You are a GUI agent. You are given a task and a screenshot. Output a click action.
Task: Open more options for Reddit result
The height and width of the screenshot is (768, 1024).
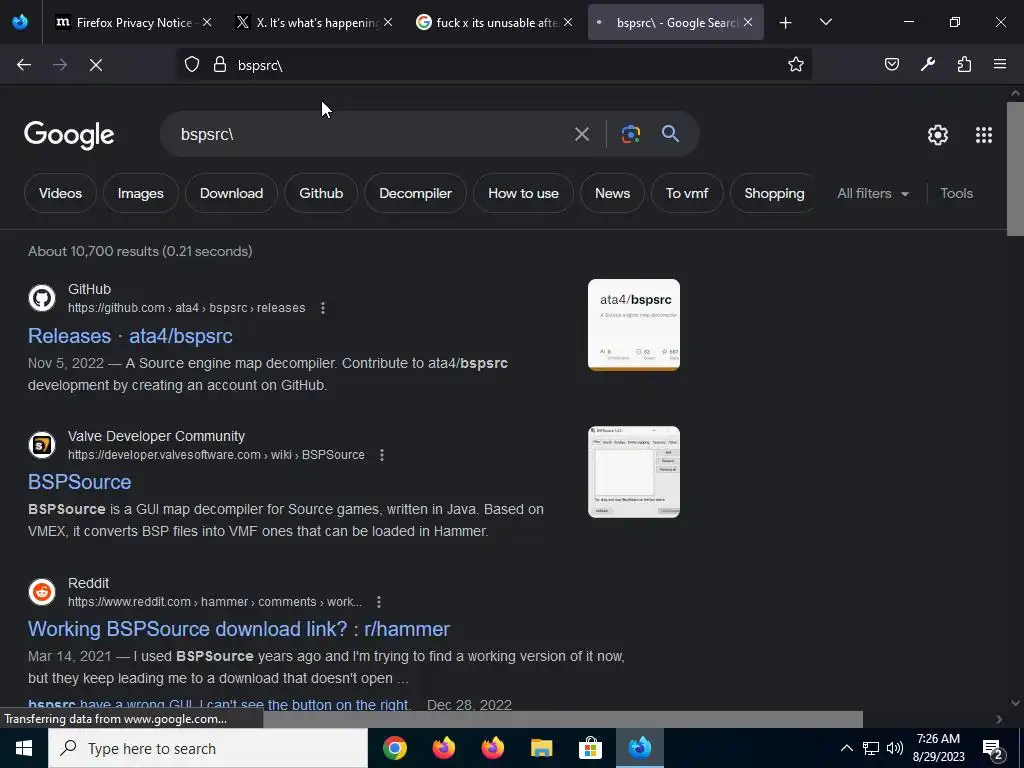click(379, 602)
